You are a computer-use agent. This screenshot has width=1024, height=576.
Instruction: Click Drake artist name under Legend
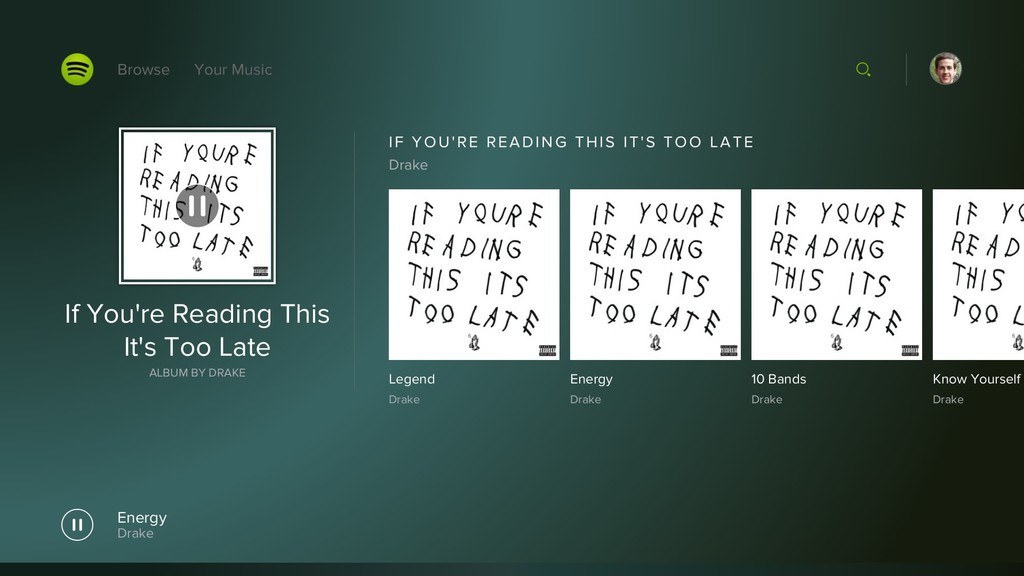point(404,400)
